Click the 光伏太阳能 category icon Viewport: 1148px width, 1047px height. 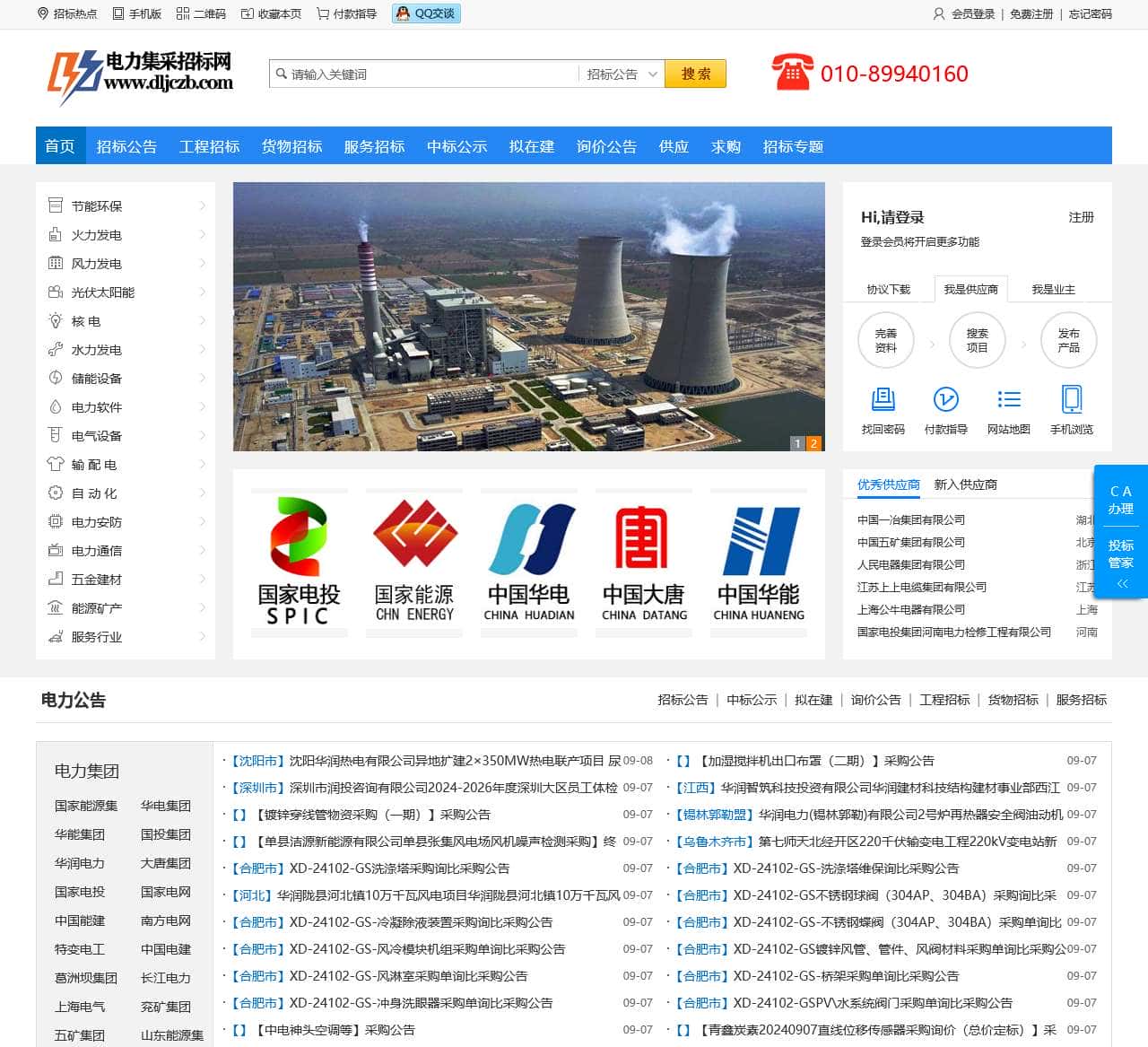55,292
